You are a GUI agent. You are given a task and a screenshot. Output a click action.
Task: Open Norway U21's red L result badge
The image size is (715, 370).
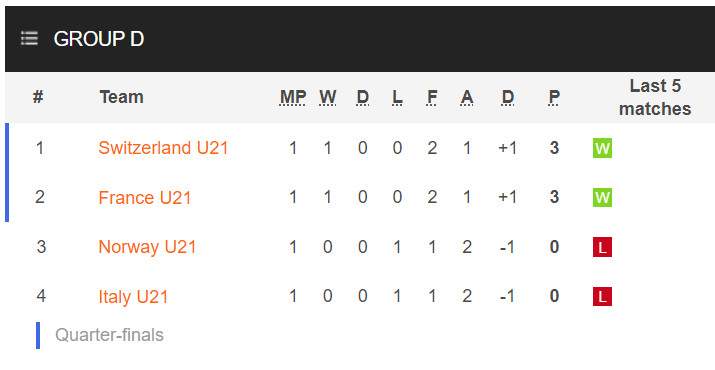602,247
